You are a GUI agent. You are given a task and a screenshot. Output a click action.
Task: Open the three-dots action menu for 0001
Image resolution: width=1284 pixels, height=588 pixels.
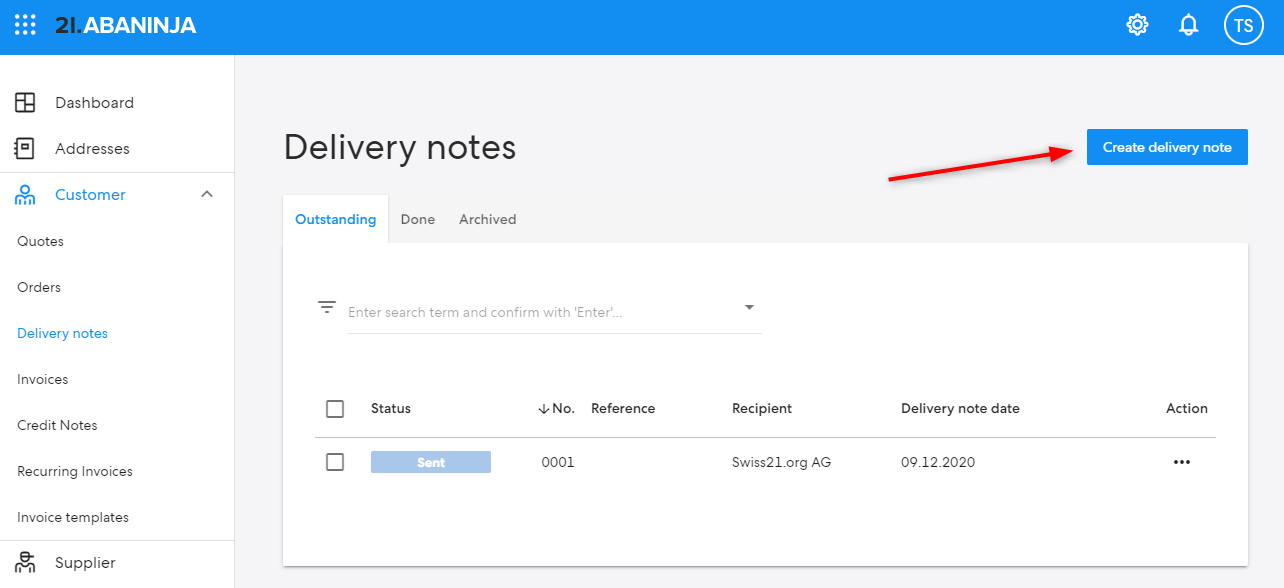click(1182, 462)
